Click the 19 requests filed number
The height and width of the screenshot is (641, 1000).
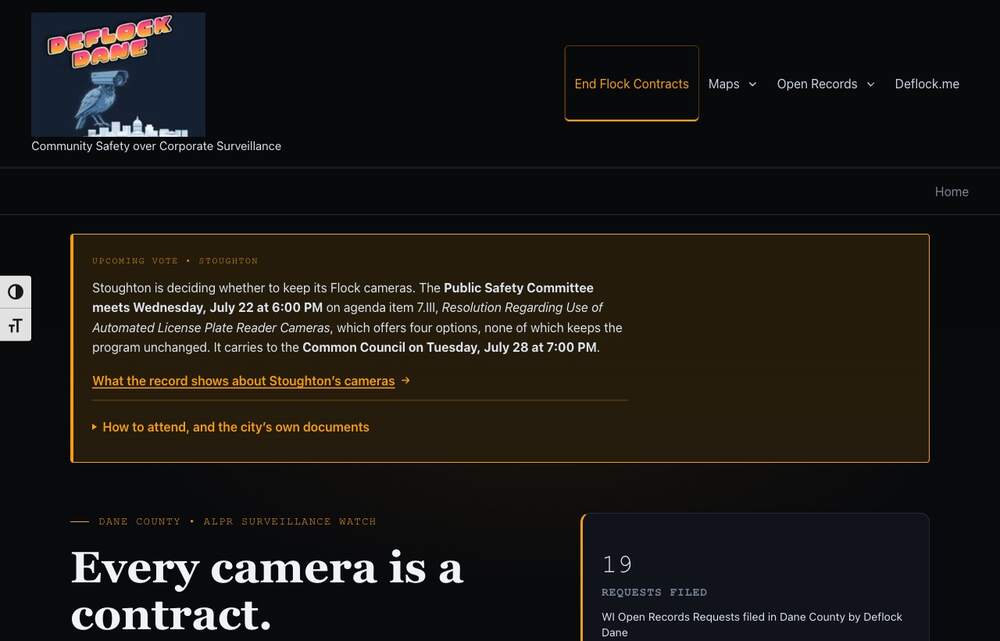coord(617,564)
